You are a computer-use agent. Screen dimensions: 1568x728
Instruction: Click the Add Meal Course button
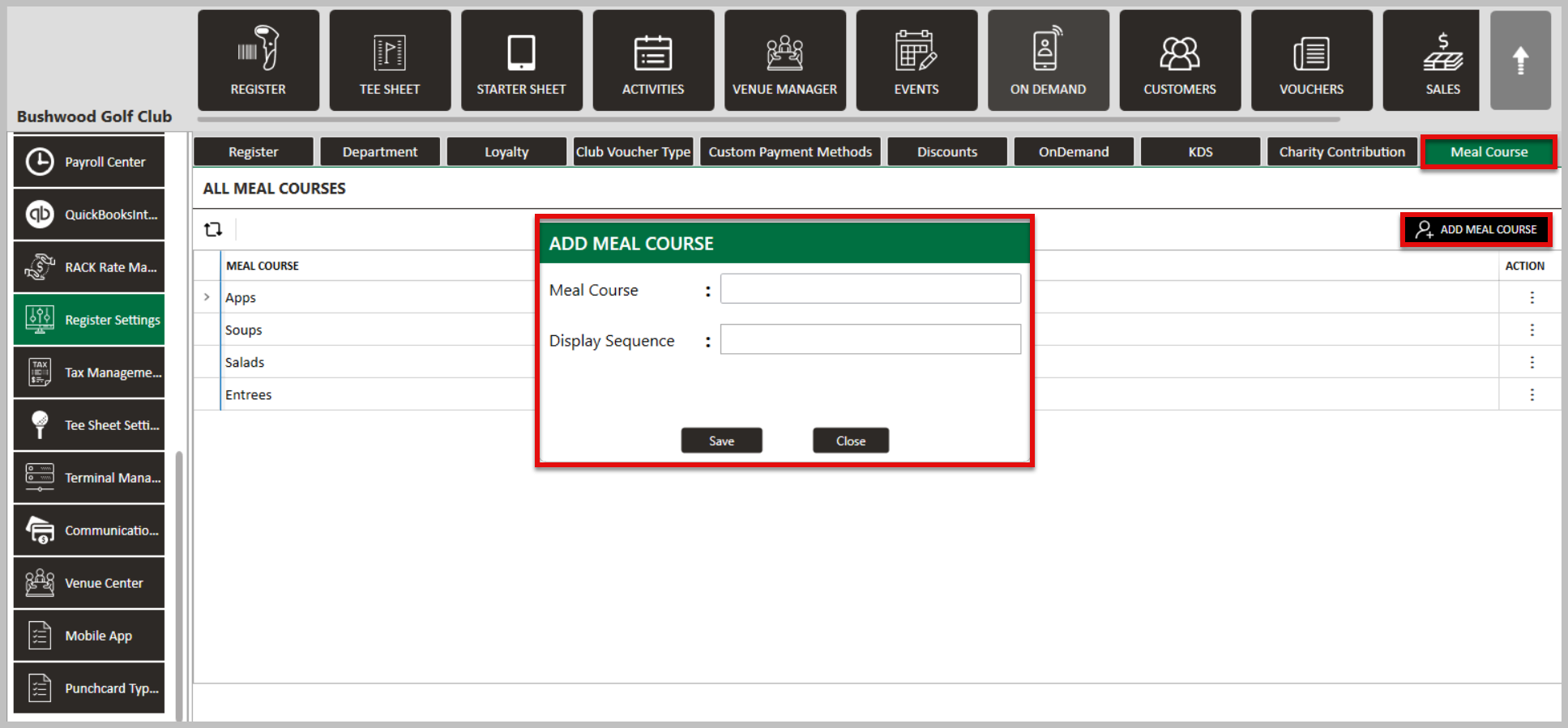click(1476, 230)
